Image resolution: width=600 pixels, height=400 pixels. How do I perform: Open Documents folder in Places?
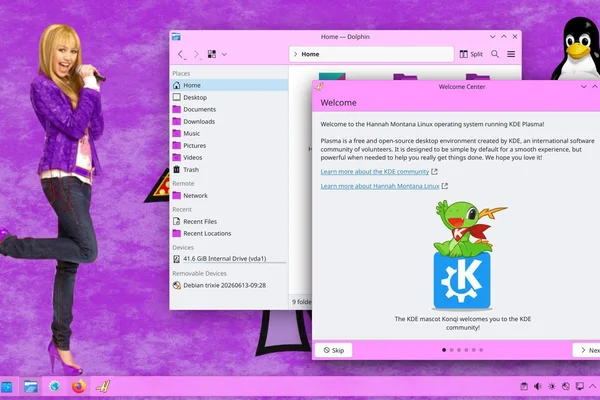pos(229,109)
